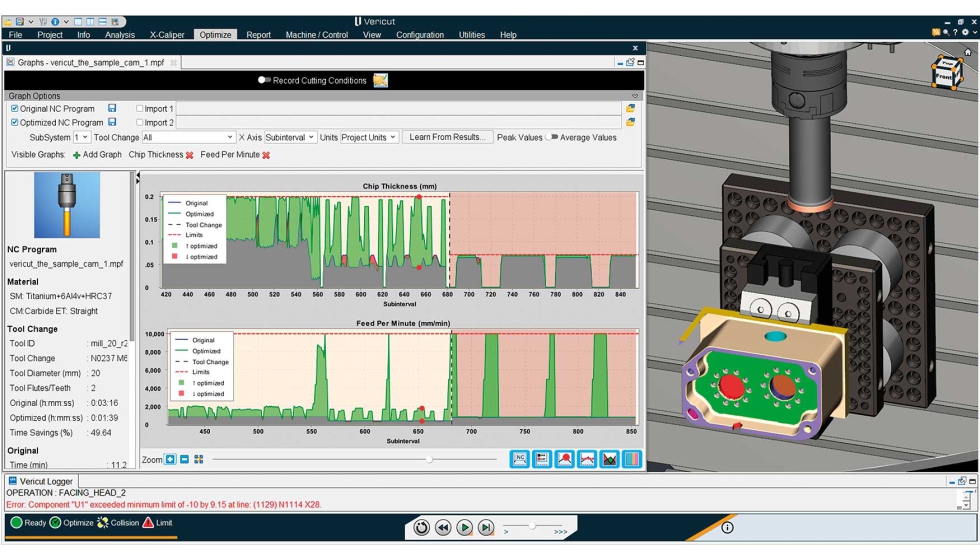Save the Optimized NC Program via disk icon

point(112,122)
